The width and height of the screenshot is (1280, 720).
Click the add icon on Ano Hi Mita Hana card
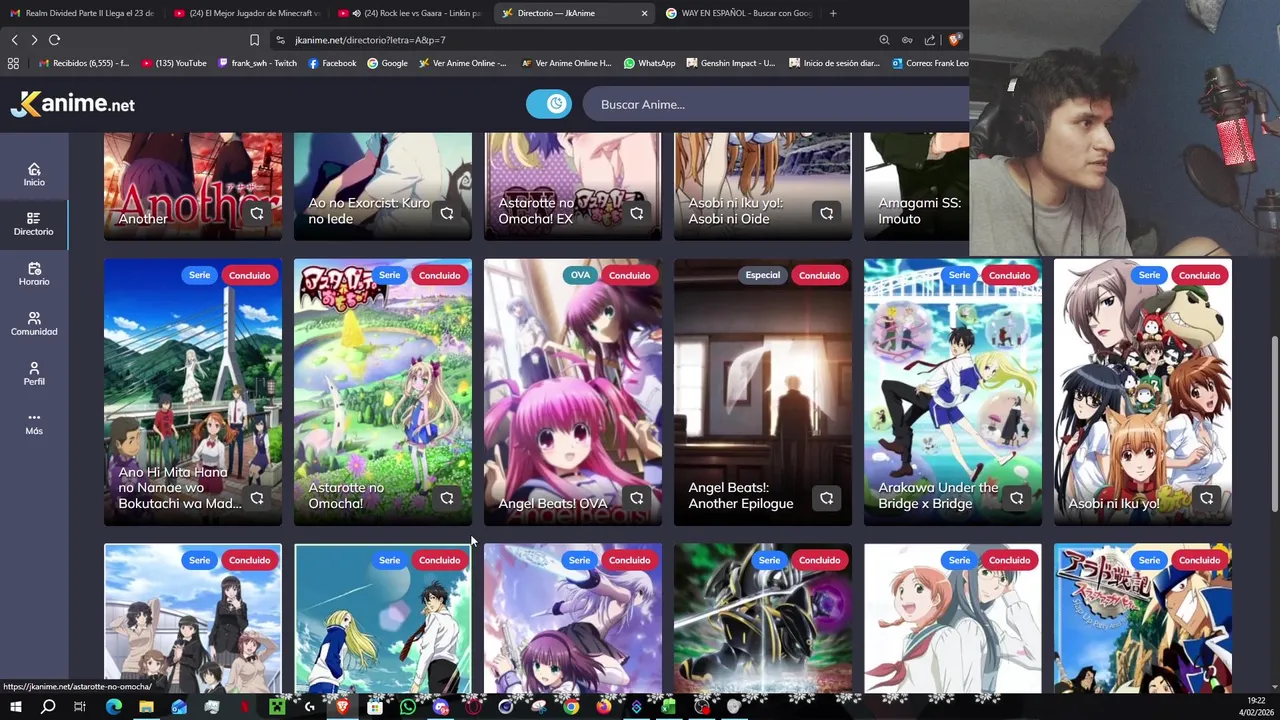(x=257, y=498)
